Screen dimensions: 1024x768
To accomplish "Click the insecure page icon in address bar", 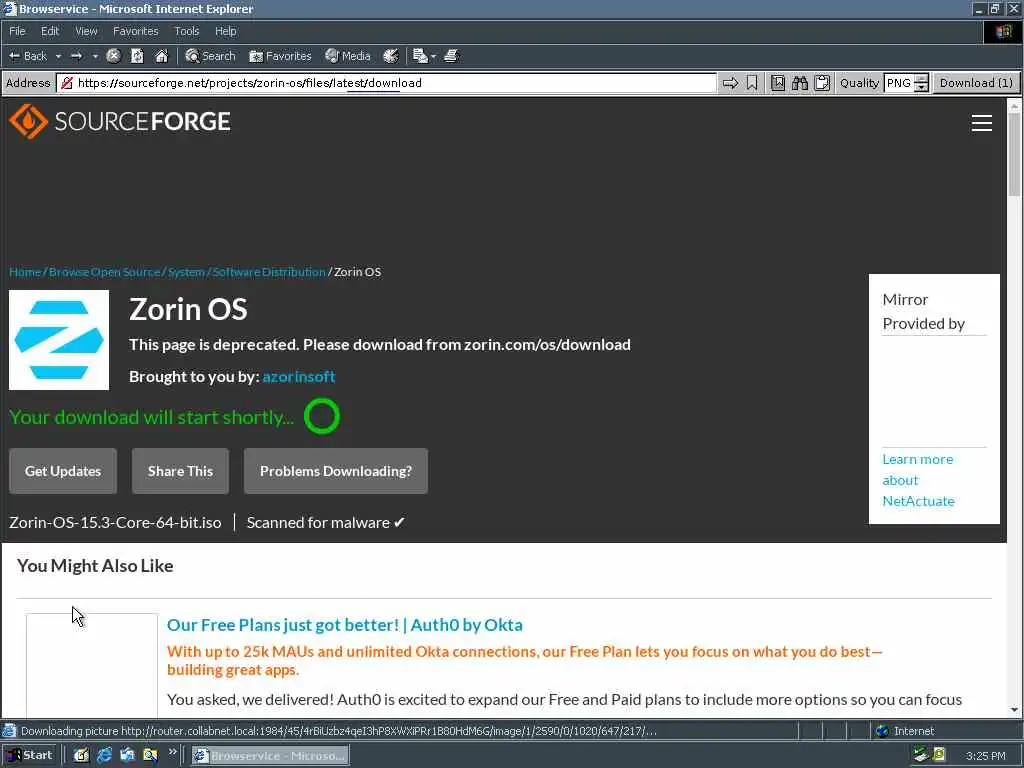I will coord(67,83).
